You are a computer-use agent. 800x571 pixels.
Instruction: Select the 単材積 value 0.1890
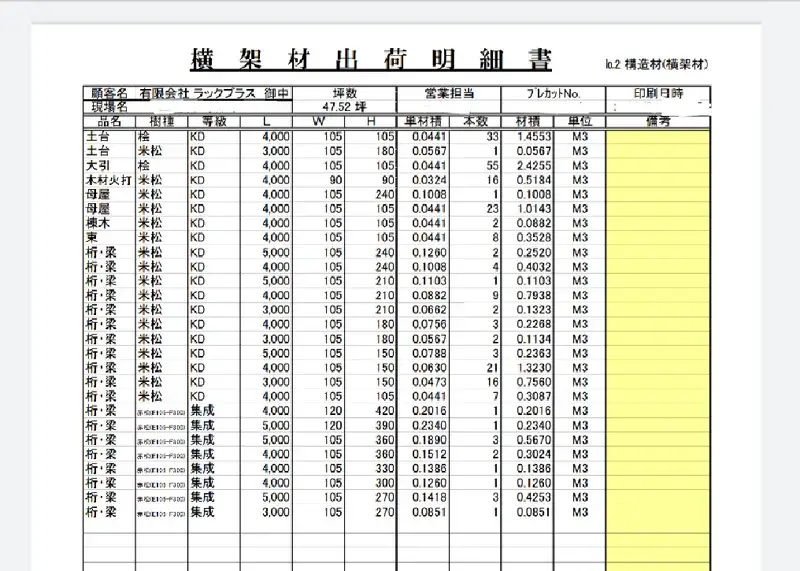[430, 440]
